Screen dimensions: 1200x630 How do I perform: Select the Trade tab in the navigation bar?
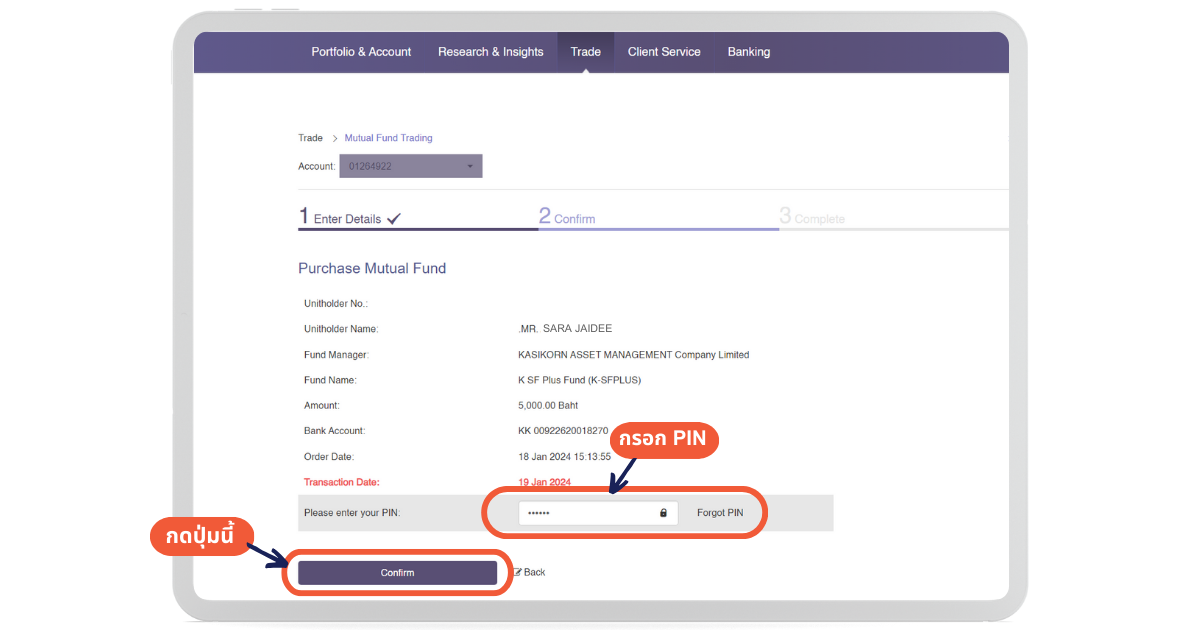click(585, 52)
